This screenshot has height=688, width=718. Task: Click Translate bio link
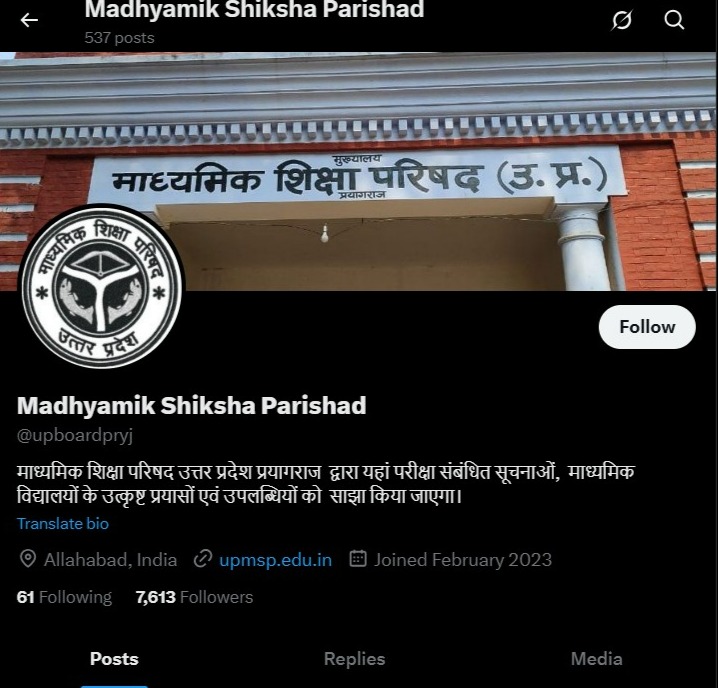click(63, 524)
